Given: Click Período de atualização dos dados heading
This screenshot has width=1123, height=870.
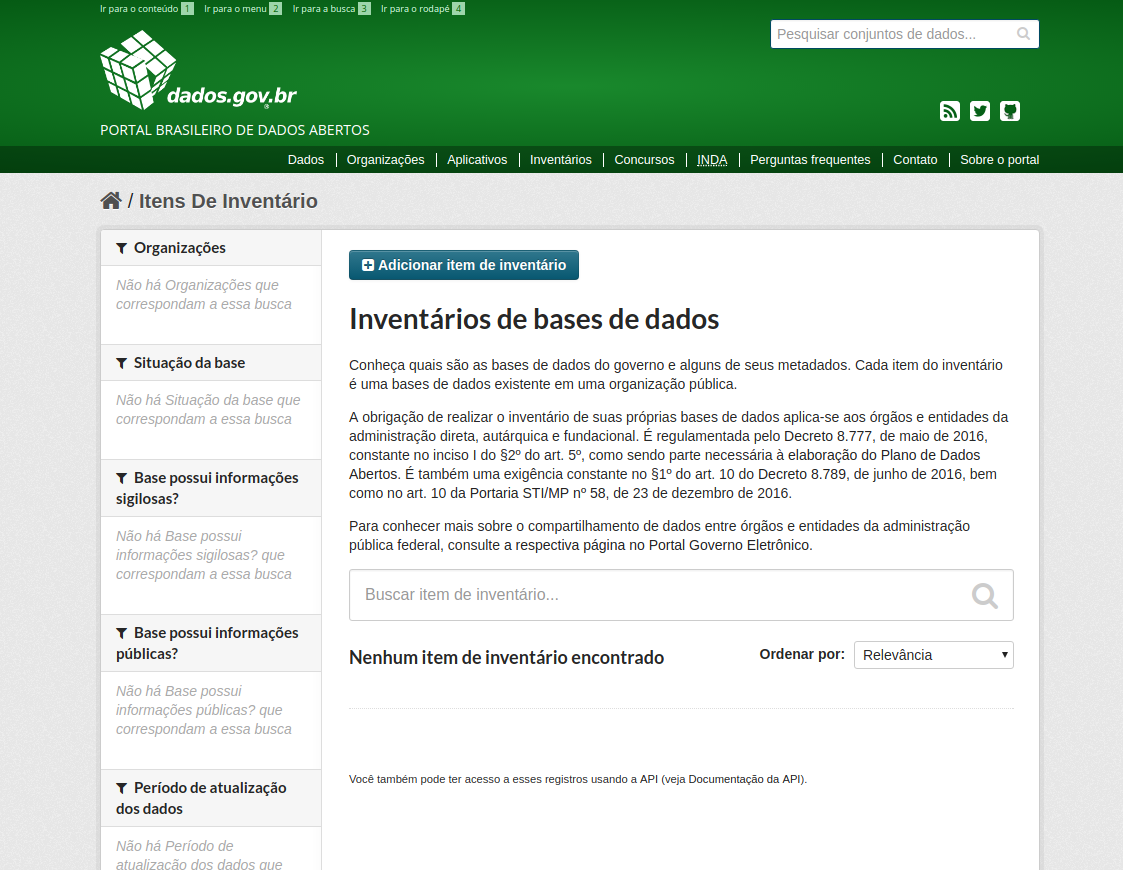Looking at the screenshot, I should click(x=201, y=798).
